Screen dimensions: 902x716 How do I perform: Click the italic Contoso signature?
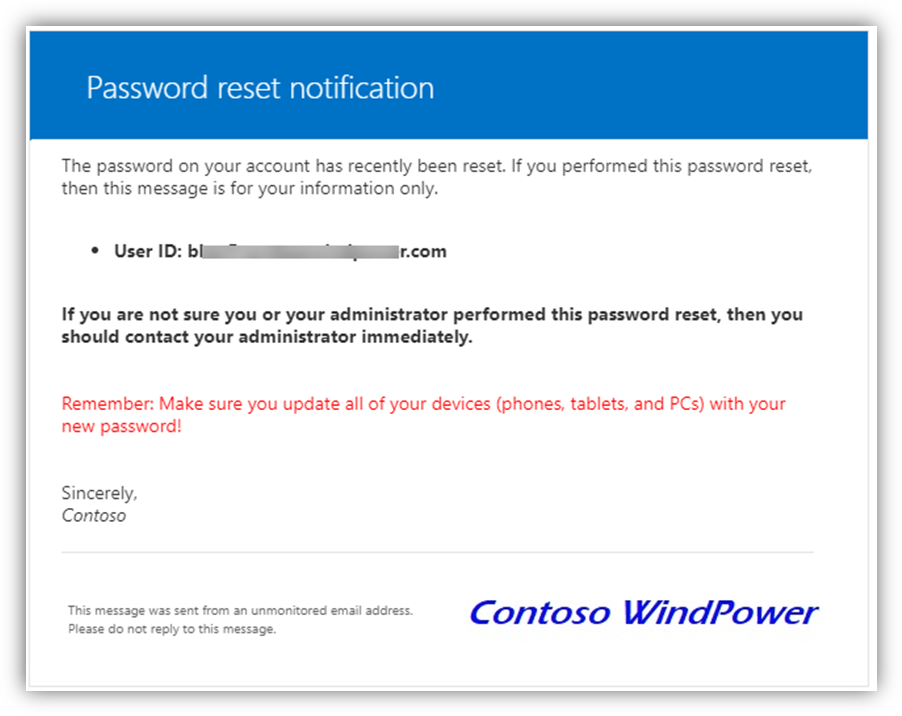[x=94, y=515]
